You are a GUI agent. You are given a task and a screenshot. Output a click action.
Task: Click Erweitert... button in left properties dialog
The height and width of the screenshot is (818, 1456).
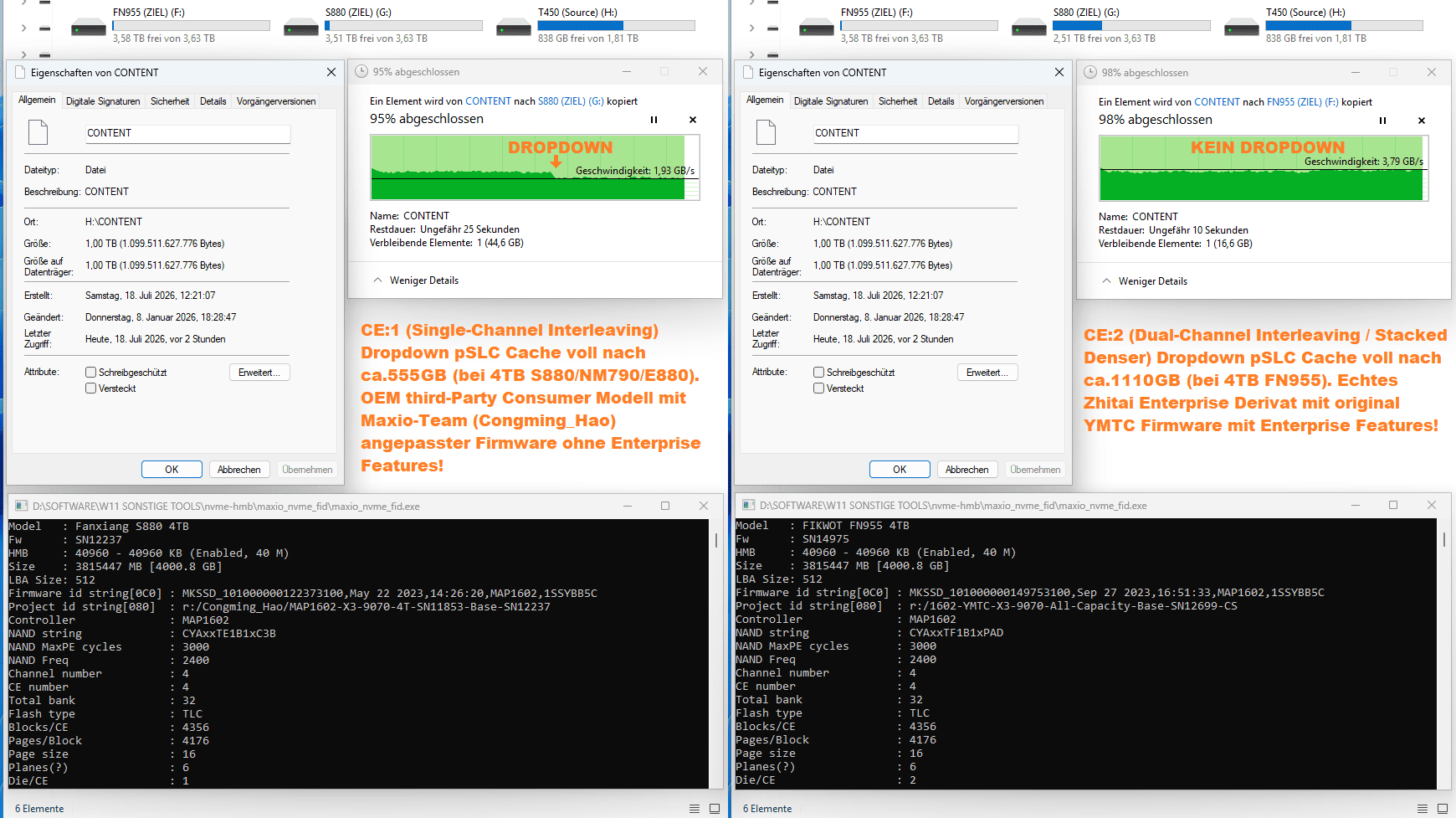pos(259,373)
